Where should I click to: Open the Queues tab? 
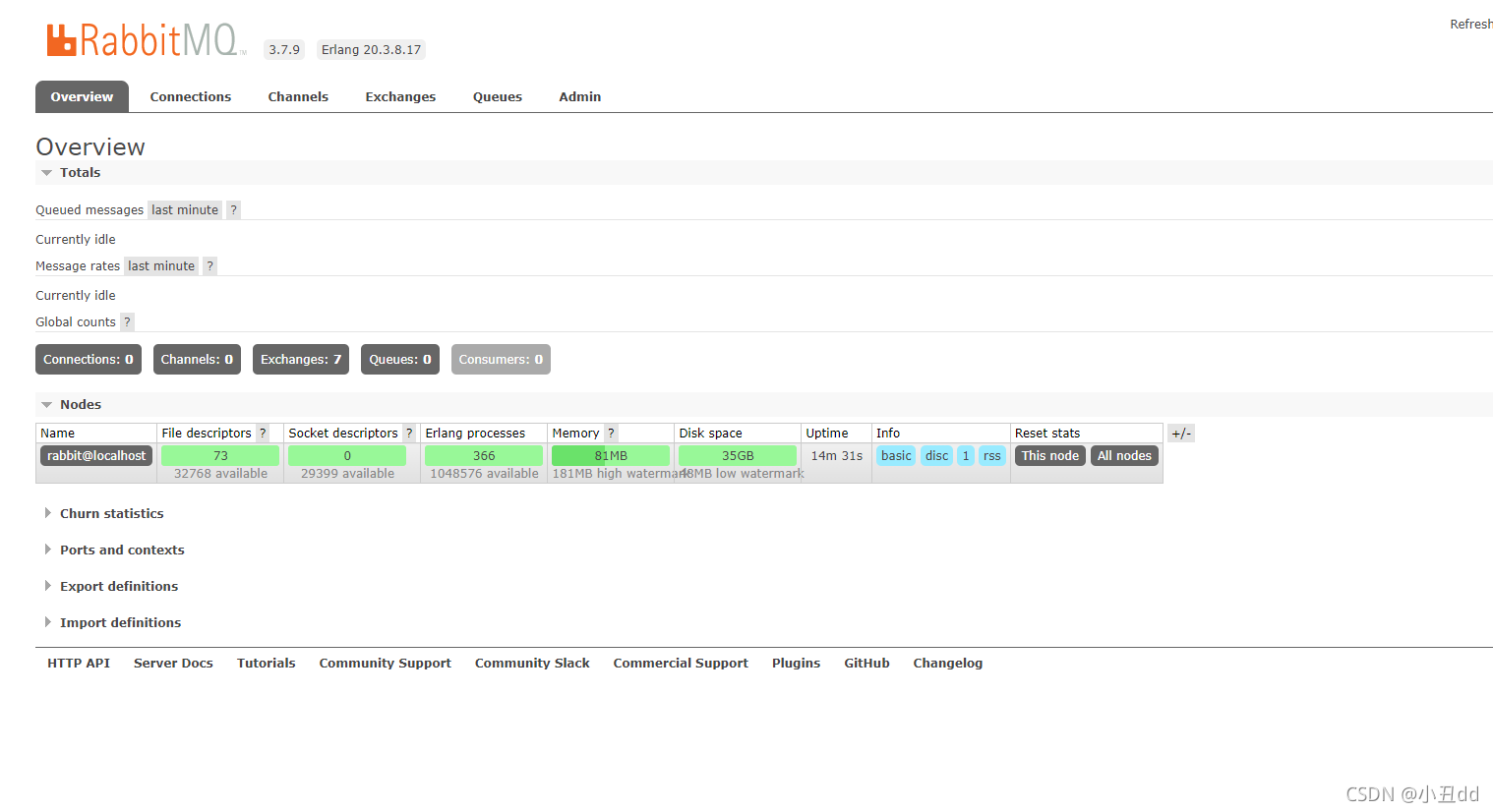click(498, 96)
